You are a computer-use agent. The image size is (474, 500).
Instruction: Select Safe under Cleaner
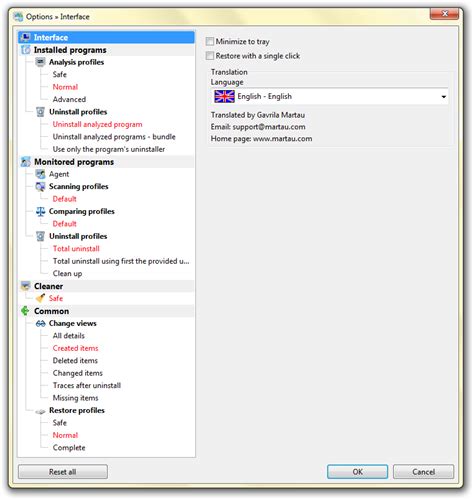click(56, 298)
